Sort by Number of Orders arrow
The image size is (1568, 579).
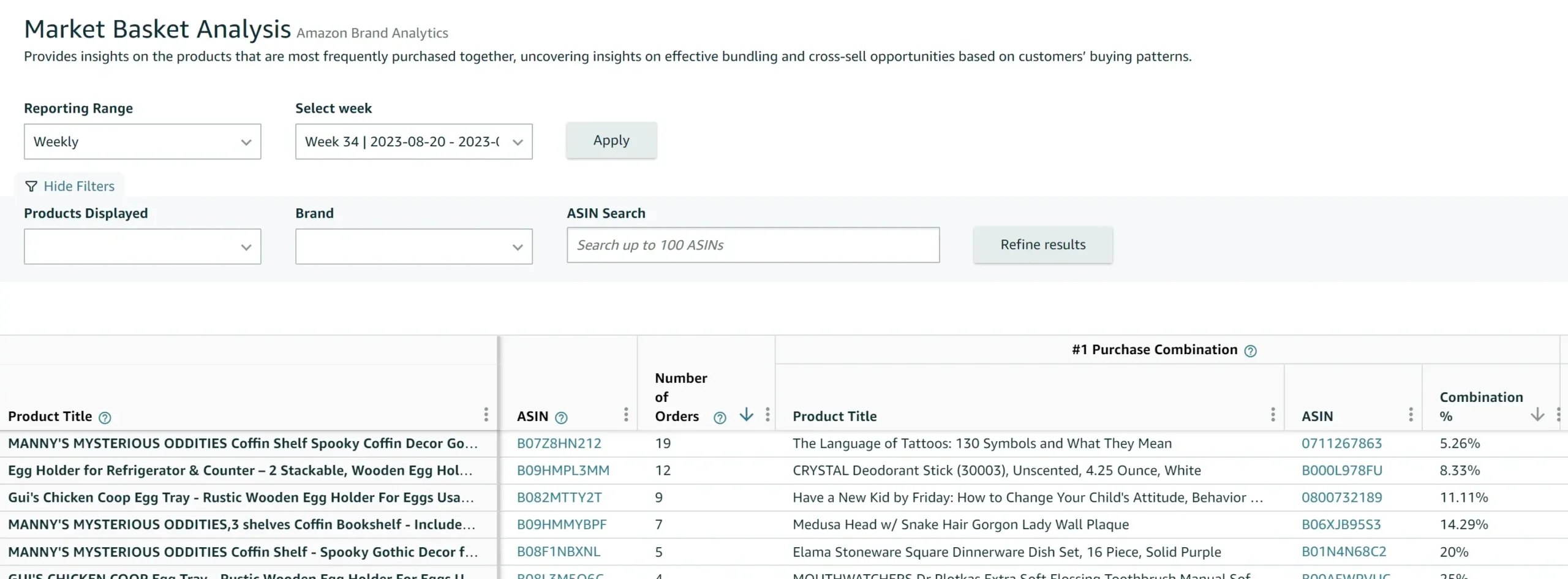click(x=746, y=415)
